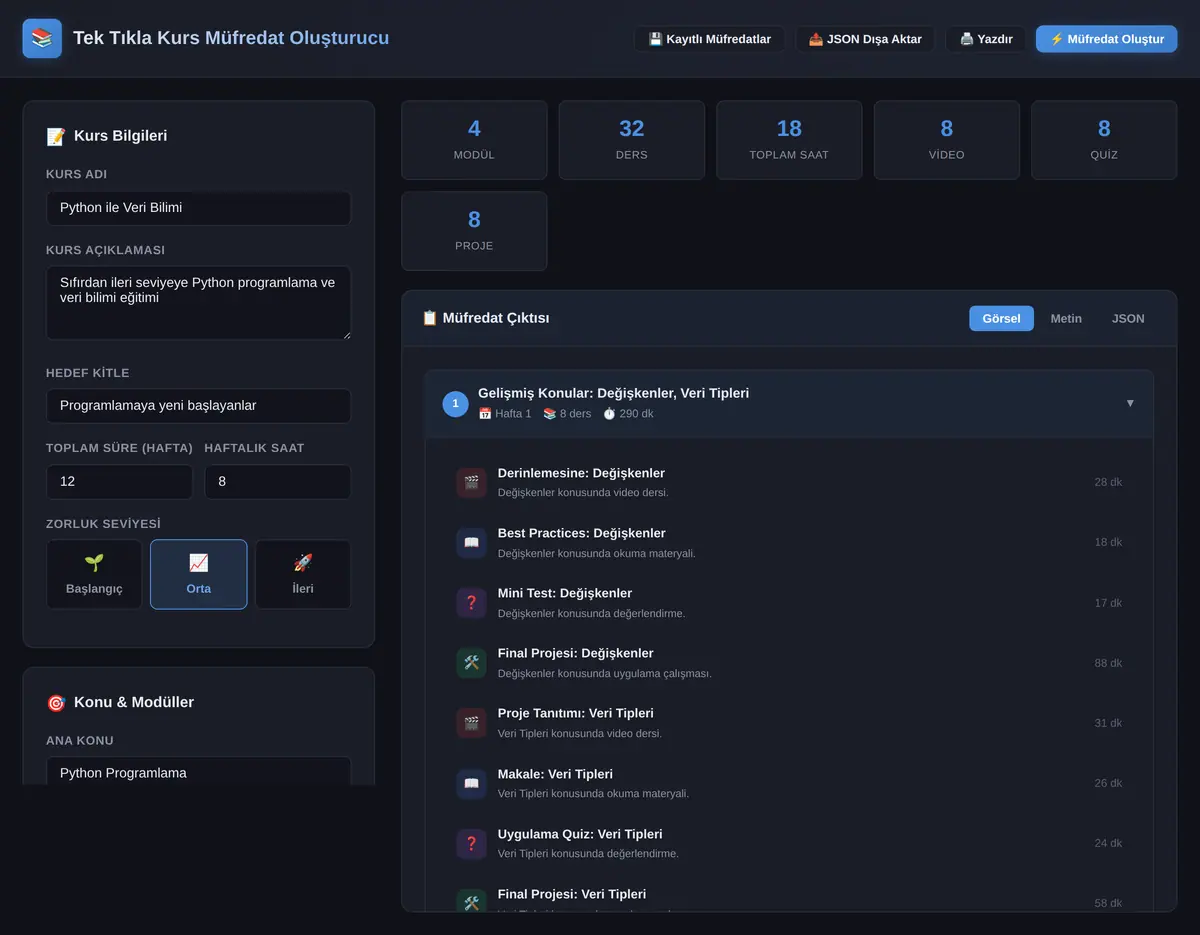This screenshot has height=935, width=1200.
Task: Click the Ana Konu input field
Action: 198,773
